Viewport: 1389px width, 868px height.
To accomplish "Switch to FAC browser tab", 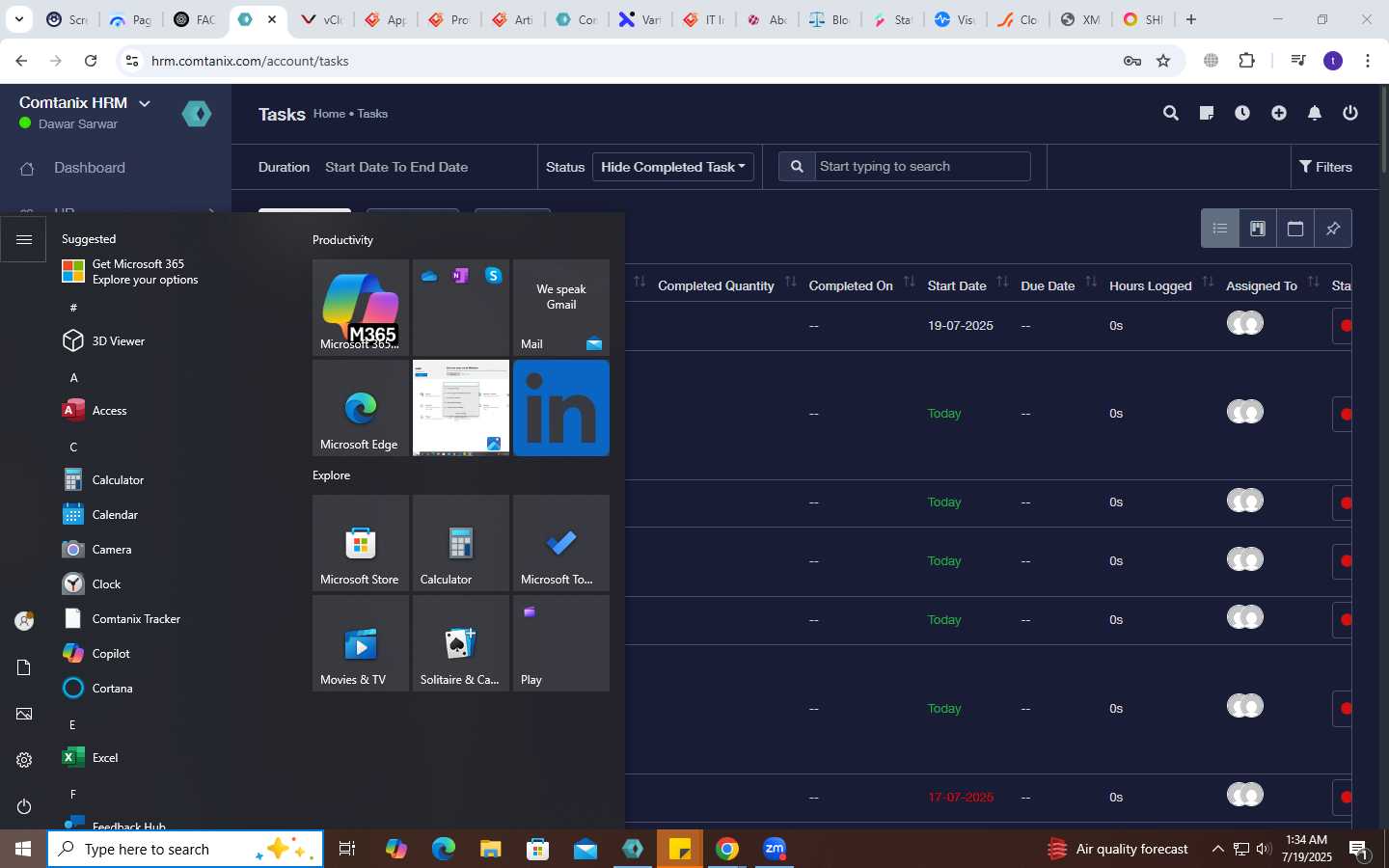I will click(x=195, y=19).
